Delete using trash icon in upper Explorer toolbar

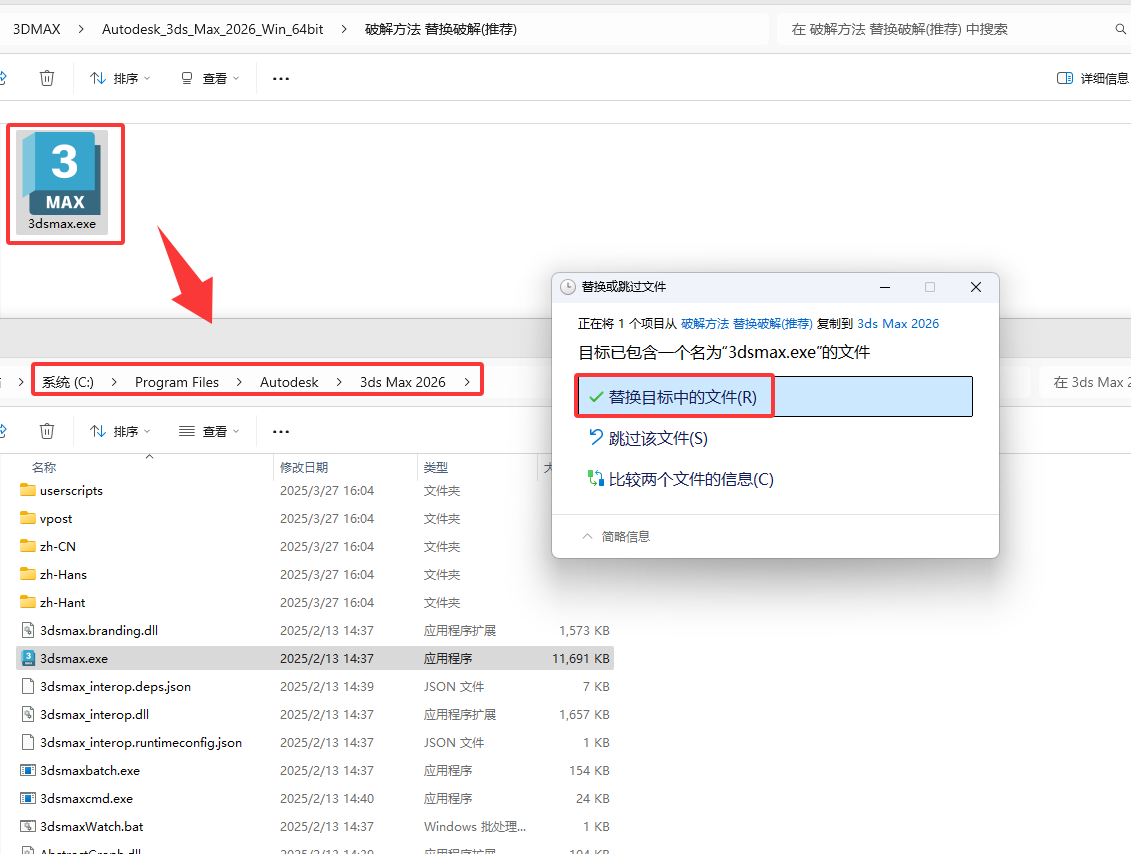coord(47,78)
